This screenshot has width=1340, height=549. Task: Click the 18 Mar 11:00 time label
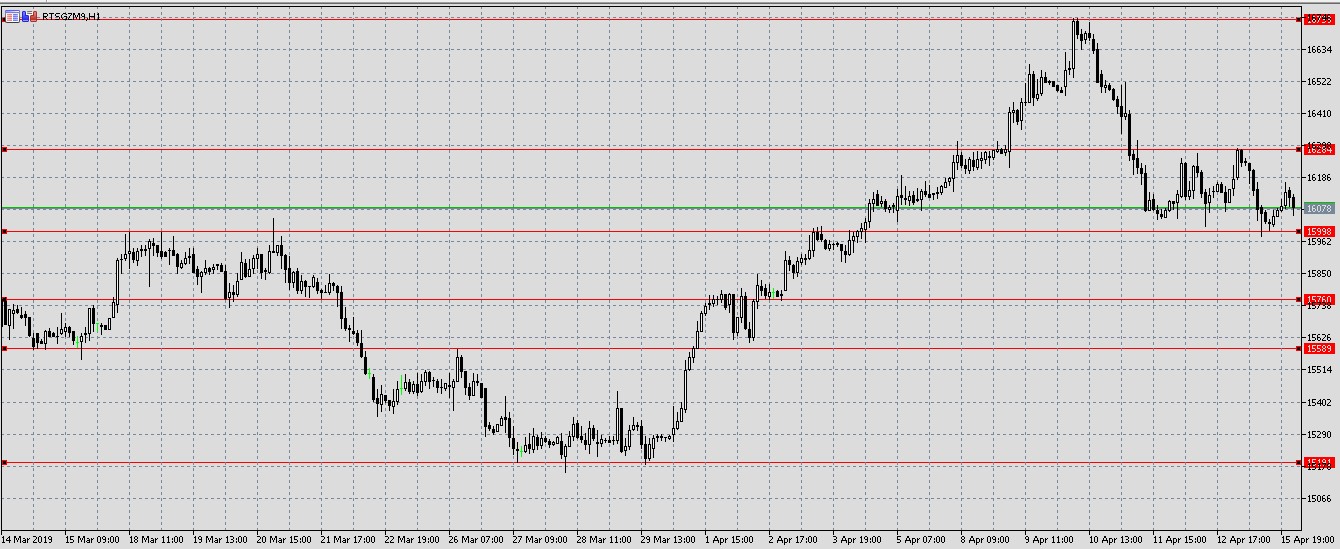(157, 540)
